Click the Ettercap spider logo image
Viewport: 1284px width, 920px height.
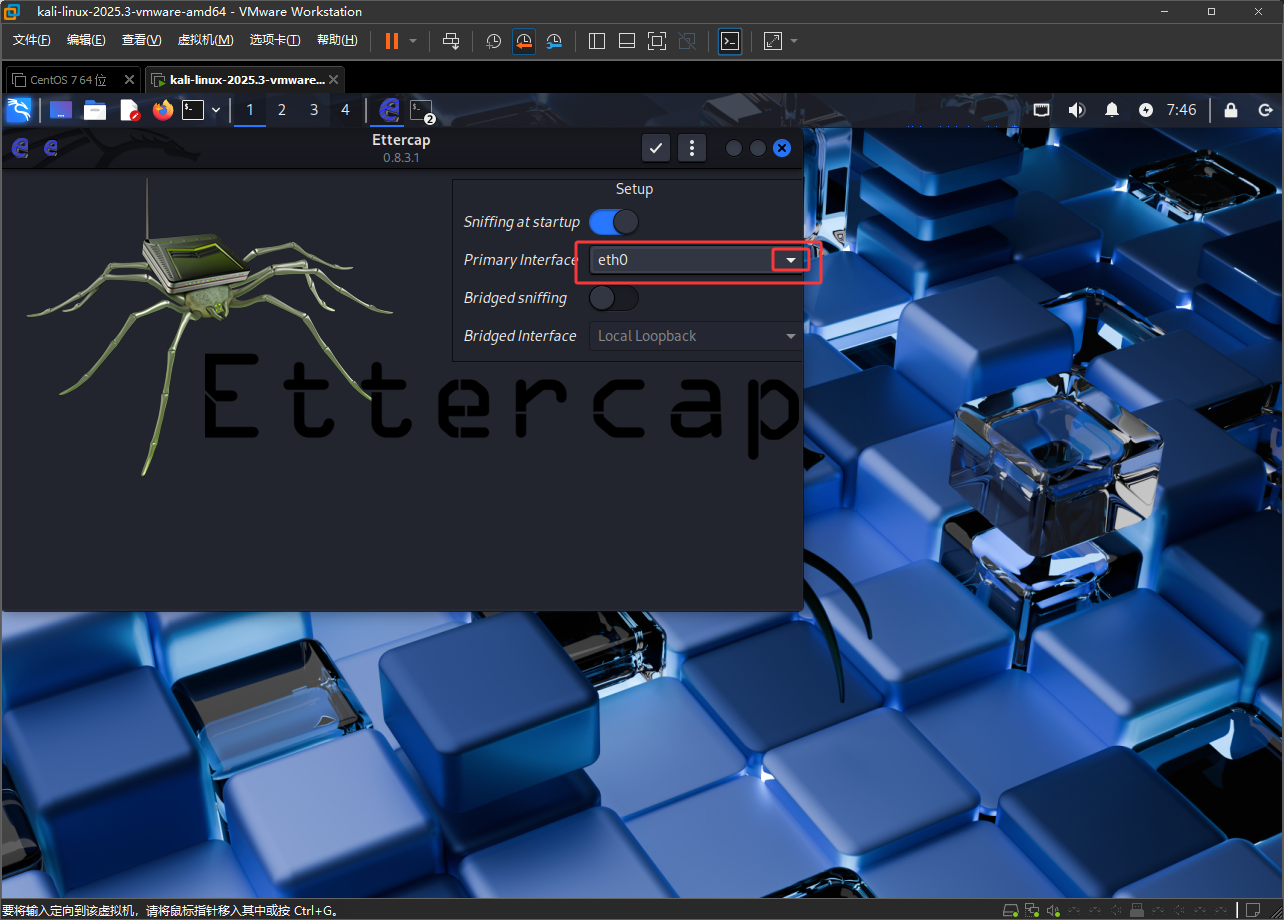tap(210, 325)
